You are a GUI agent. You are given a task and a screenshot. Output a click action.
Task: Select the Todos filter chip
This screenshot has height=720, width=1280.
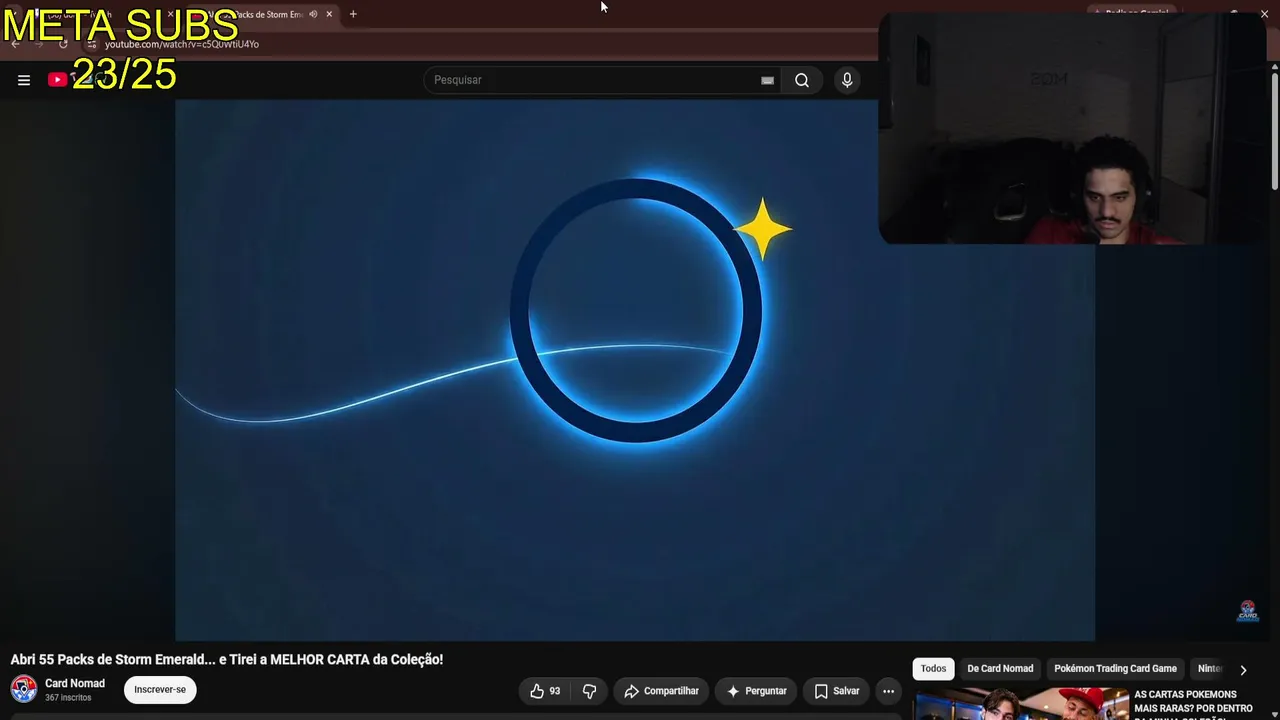click(x=933, y=668)
